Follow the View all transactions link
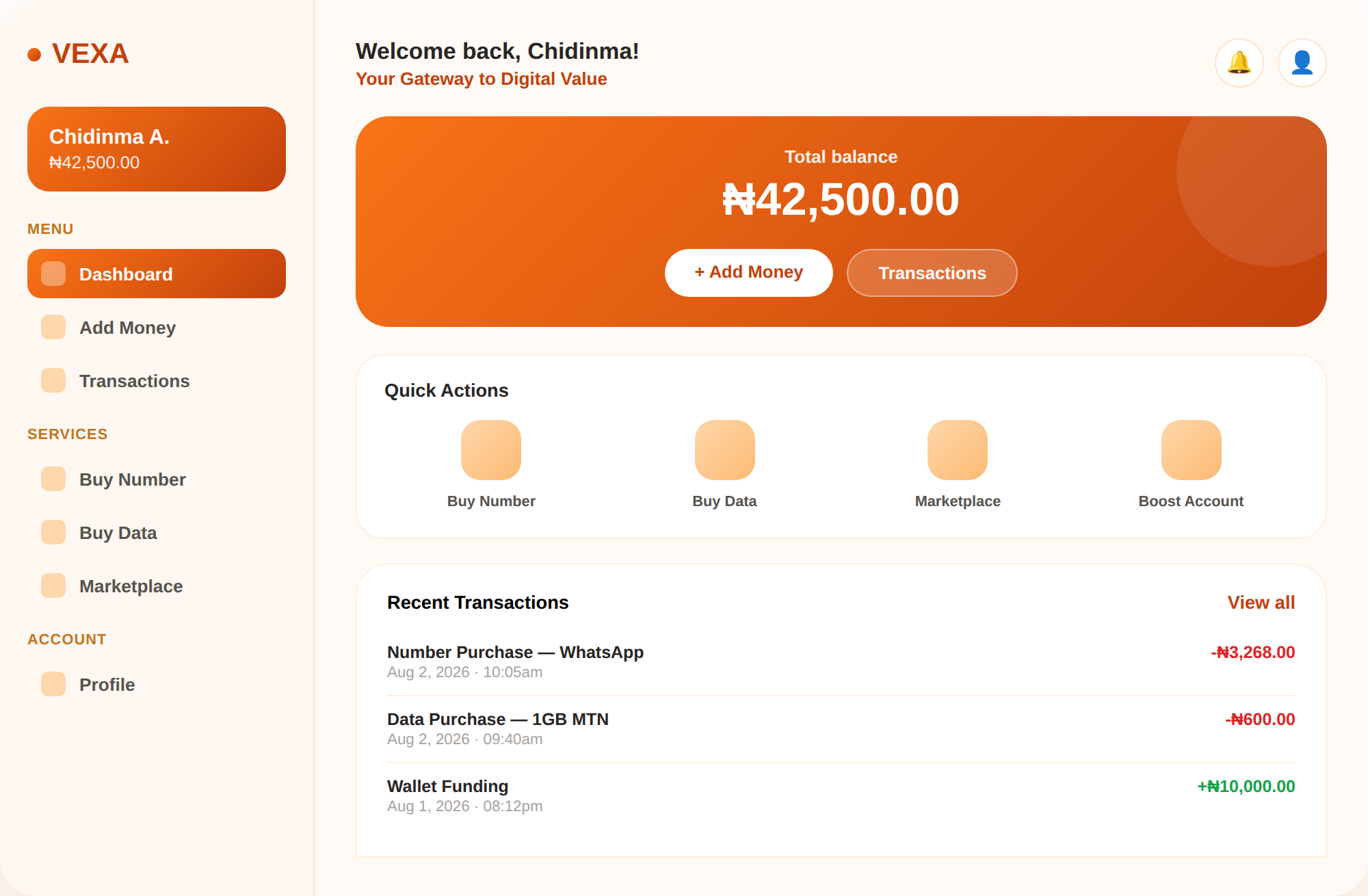The image size is (1368, 896). (x=1261, y=603)
